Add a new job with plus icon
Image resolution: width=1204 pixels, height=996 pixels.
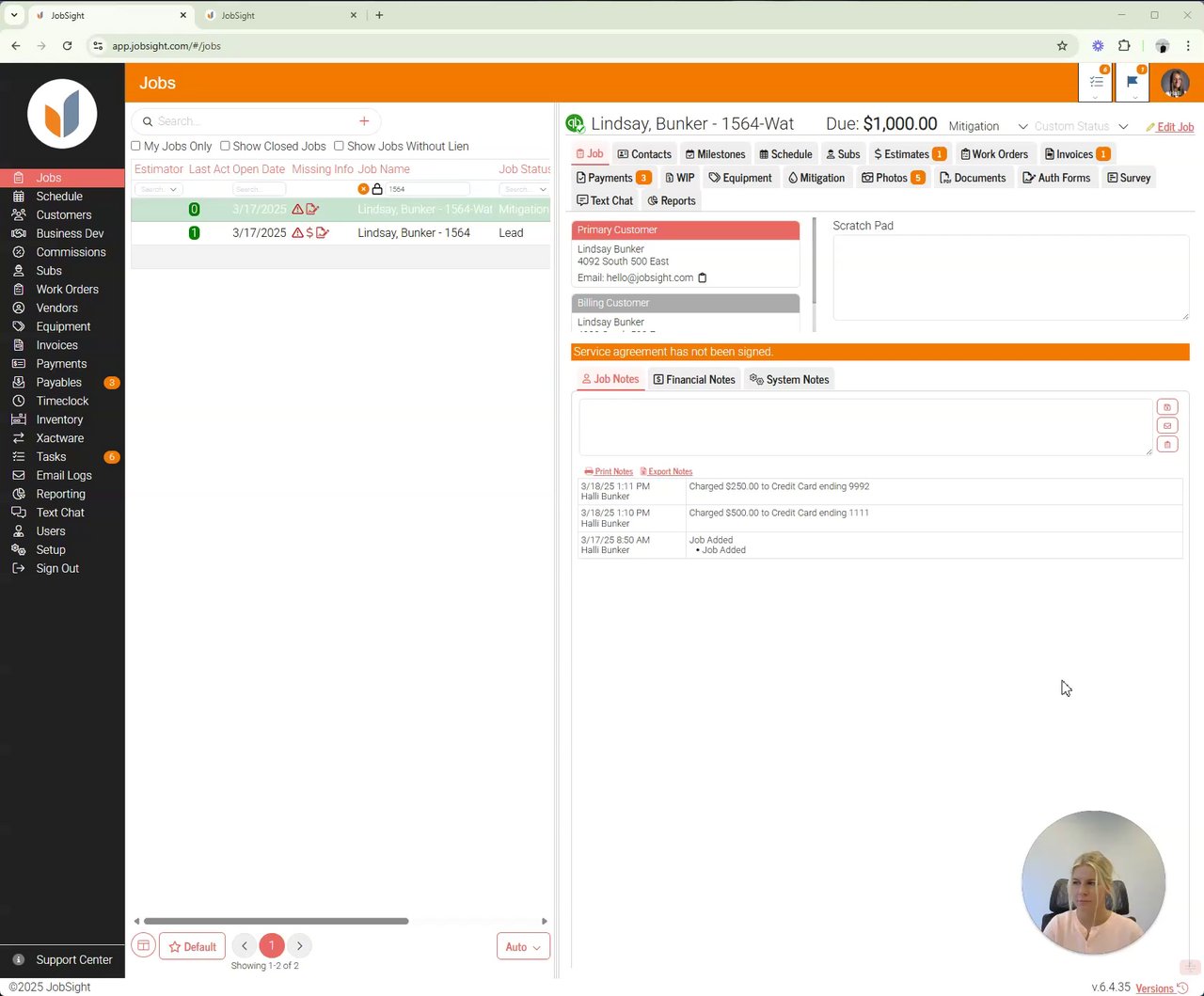pos(364,120)
